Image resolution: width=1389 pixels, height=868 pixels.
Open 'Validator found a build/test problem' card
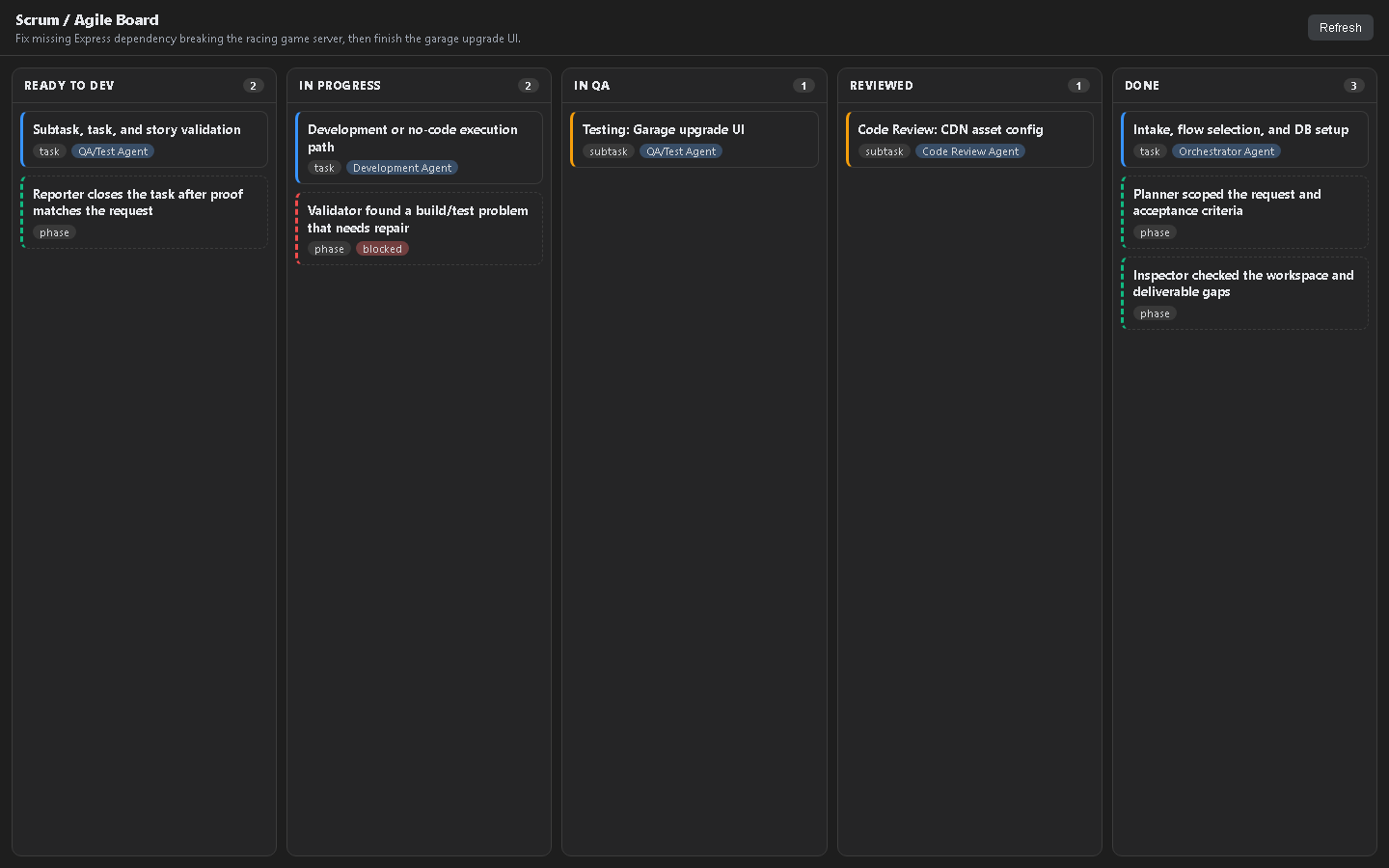point(419,229)
